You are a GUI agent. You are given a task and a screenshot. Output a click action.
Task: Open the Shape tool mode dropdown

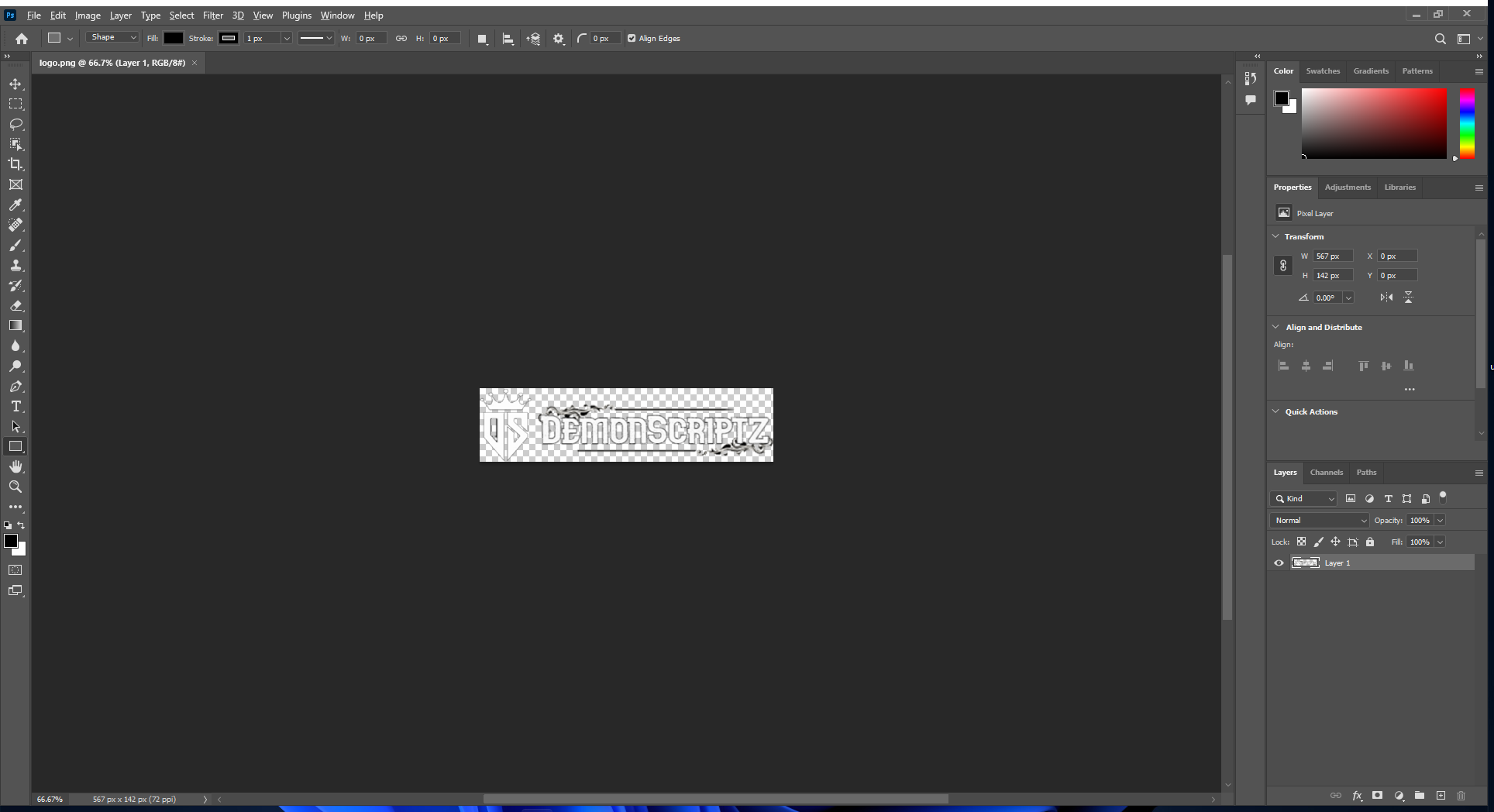(112, 38)
